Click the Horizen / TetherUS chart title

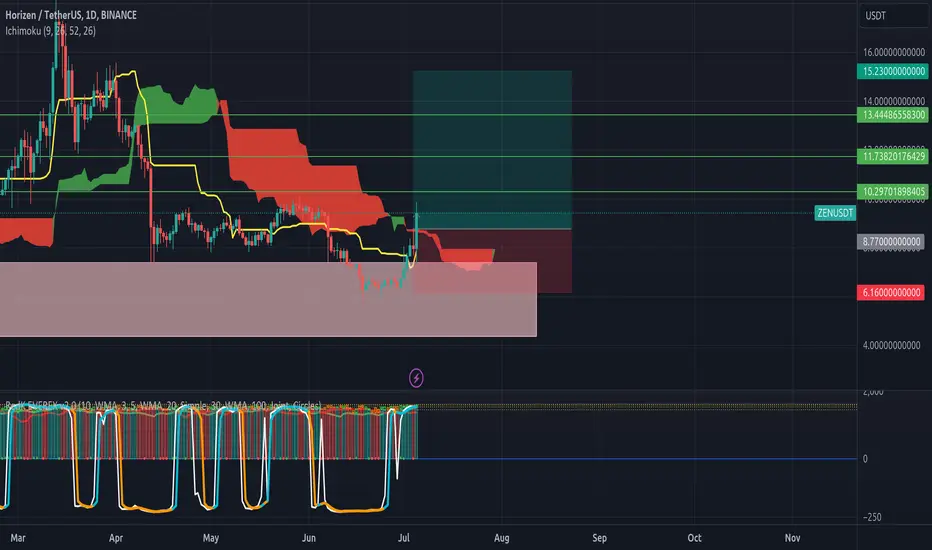[71, 15]
